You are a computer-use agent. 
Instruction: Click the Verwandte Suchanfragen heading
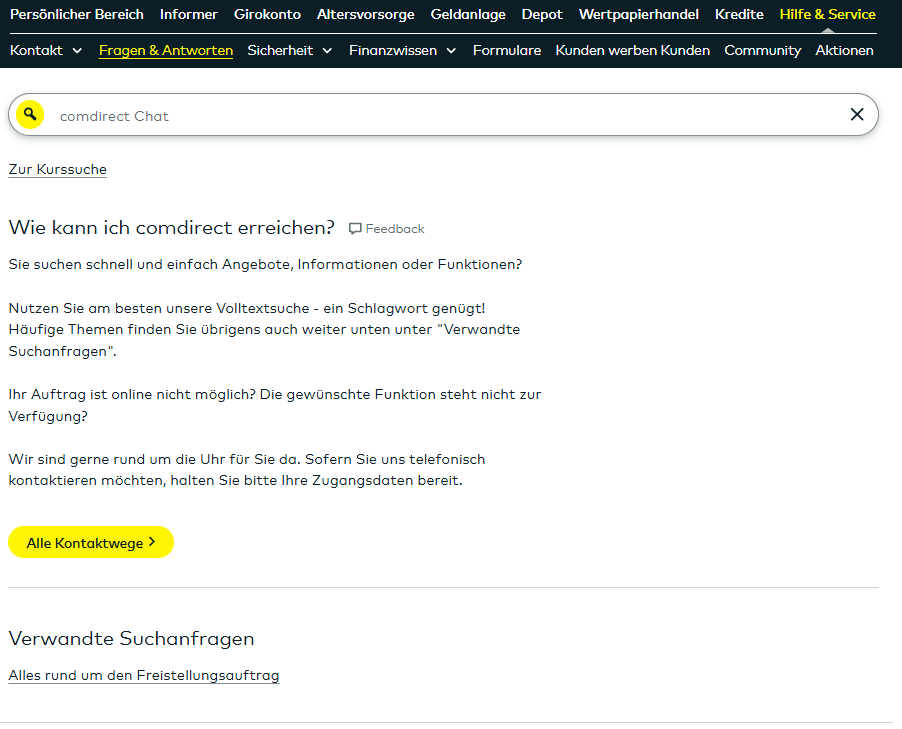click(x=131, y=639)
